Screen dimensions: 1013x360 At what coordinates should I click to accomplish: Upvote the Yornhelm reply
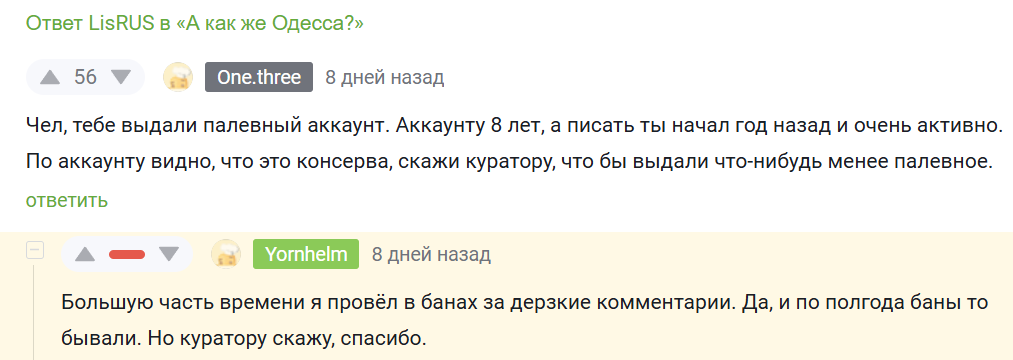coord(85,254)
